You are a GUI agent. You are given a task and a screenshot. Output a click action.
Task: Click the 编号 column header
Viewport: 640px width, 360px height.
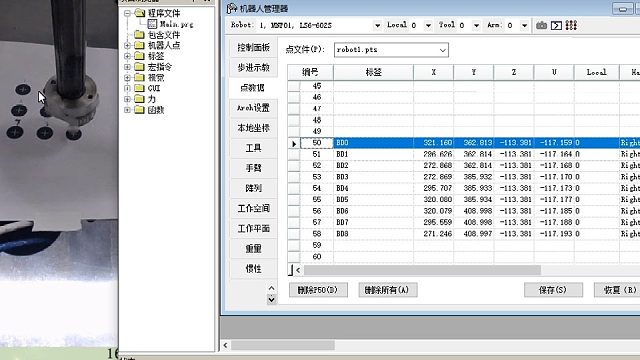(x=311, y=72)
